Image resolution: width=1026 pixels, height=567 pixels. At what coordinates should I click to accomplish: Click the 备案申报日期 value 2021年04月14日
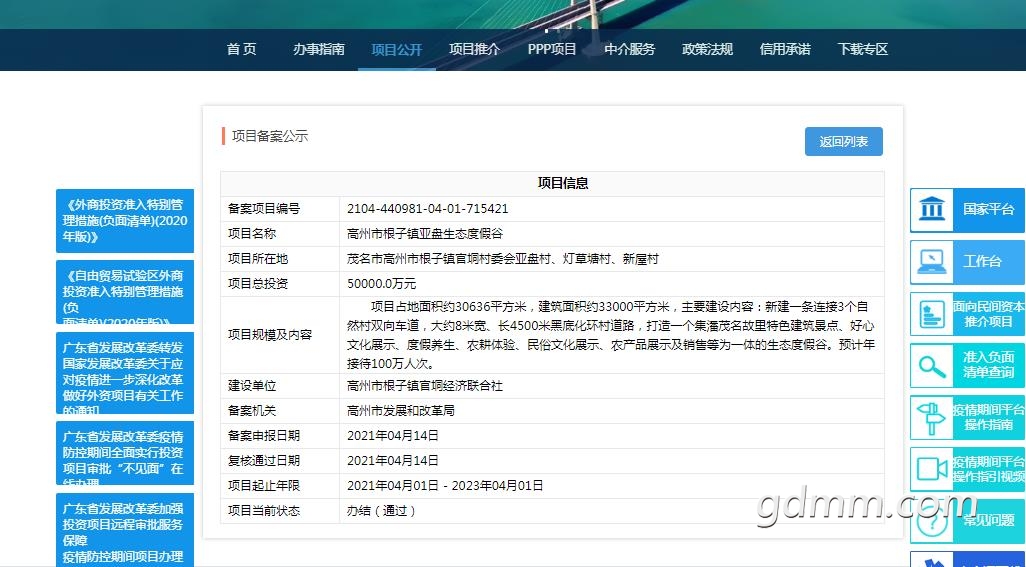coord(393,436)
